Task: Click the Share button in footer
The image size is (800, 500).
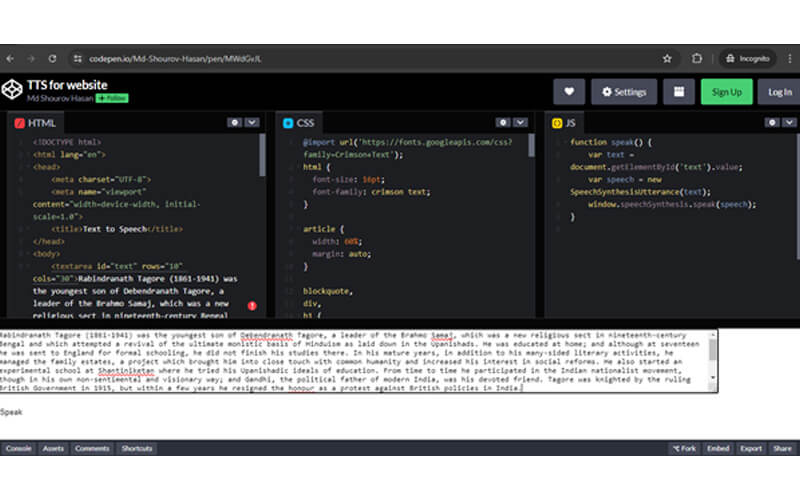Action: pyautogui.click(x=782, y=448)
